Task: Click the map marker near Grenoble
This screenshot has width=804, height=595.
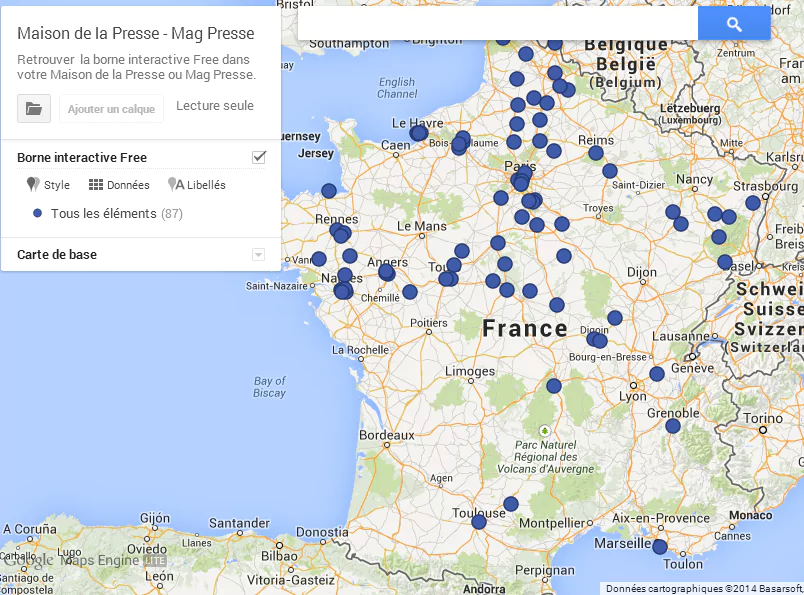Action: pyautogui.click(x=673, y=426)
